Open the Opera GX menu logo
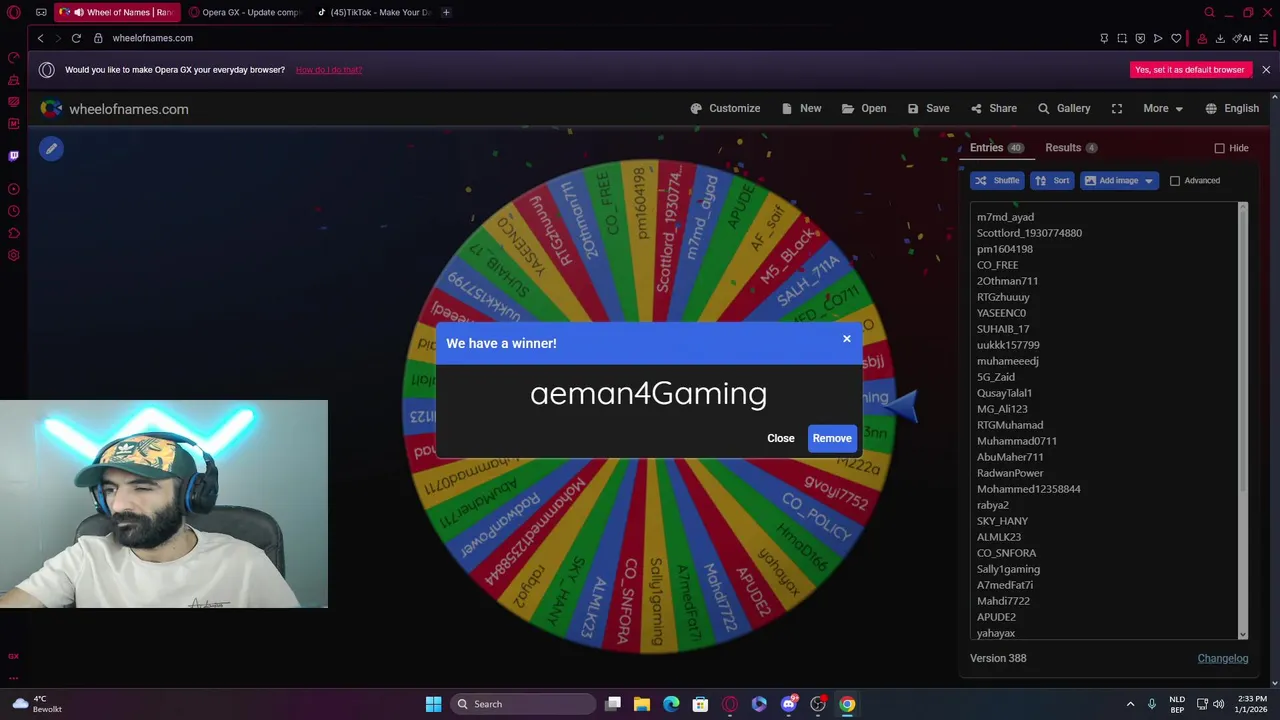The image size is (1280, 720). [x=14, y=12]
